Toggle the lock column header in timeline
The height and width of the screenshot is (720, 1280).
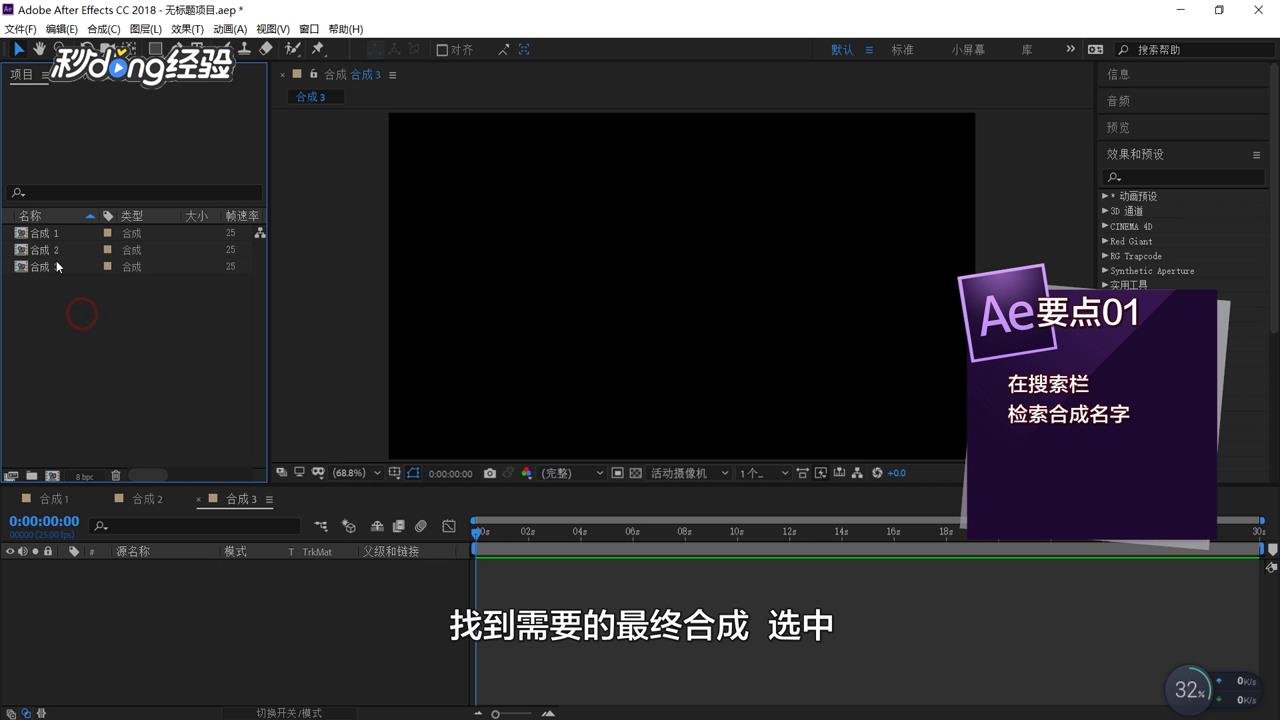point(47,551)
